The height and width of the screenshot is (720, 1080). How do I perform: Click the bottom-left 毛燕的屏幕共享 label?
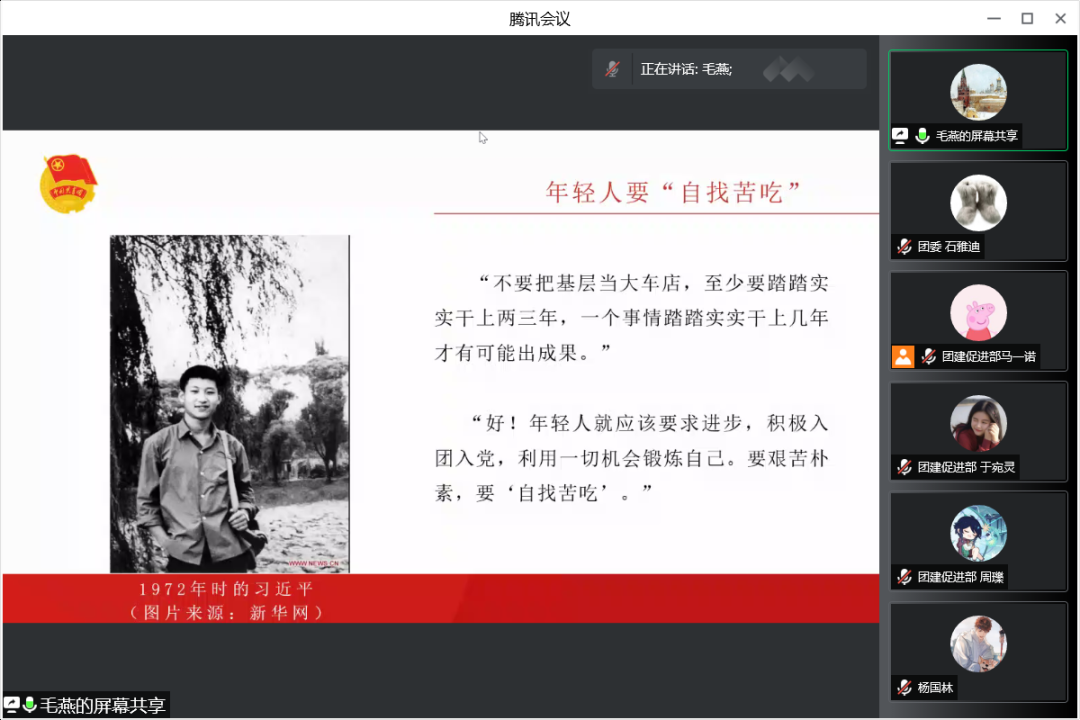(103, 705)
